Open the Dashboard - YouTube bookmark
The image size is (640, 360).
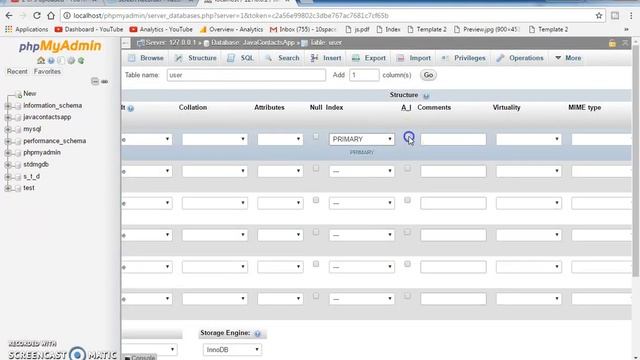(89, 29)
